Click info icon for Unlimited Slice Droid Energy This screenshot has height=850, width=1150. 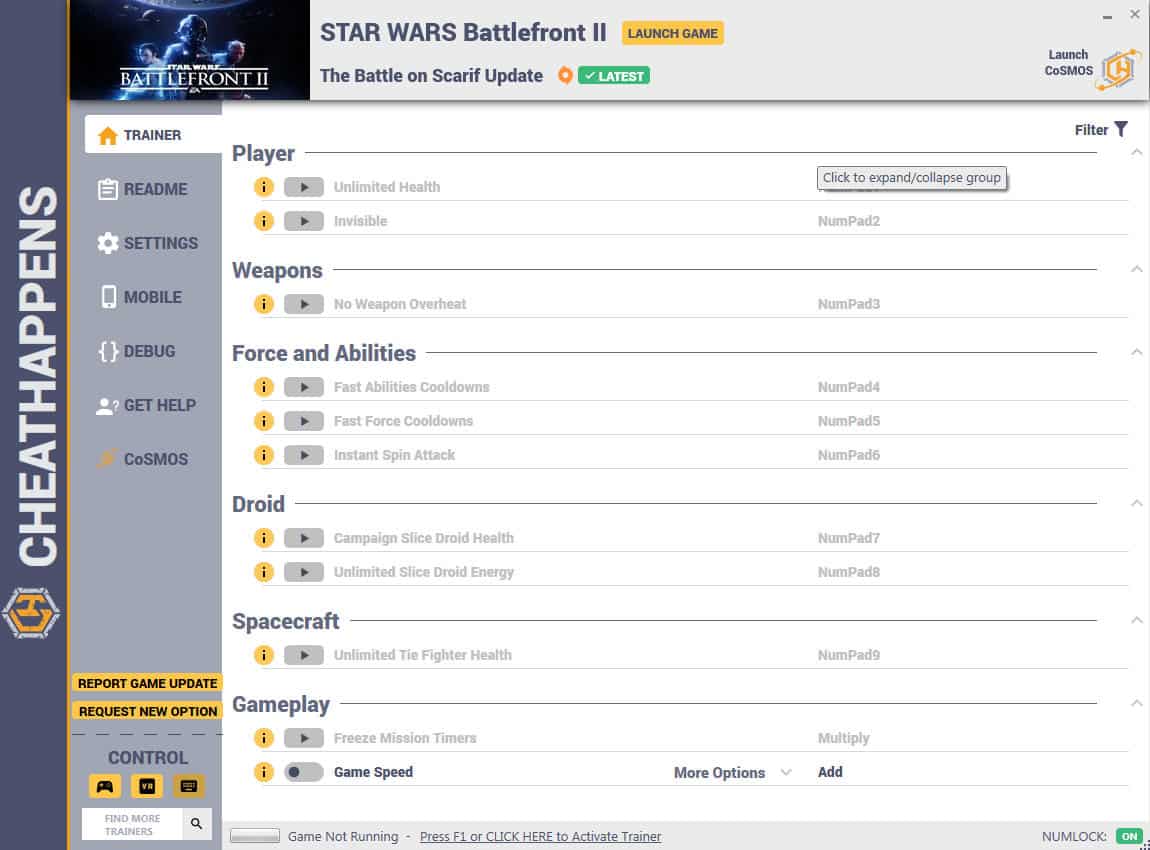click(263, 572)
